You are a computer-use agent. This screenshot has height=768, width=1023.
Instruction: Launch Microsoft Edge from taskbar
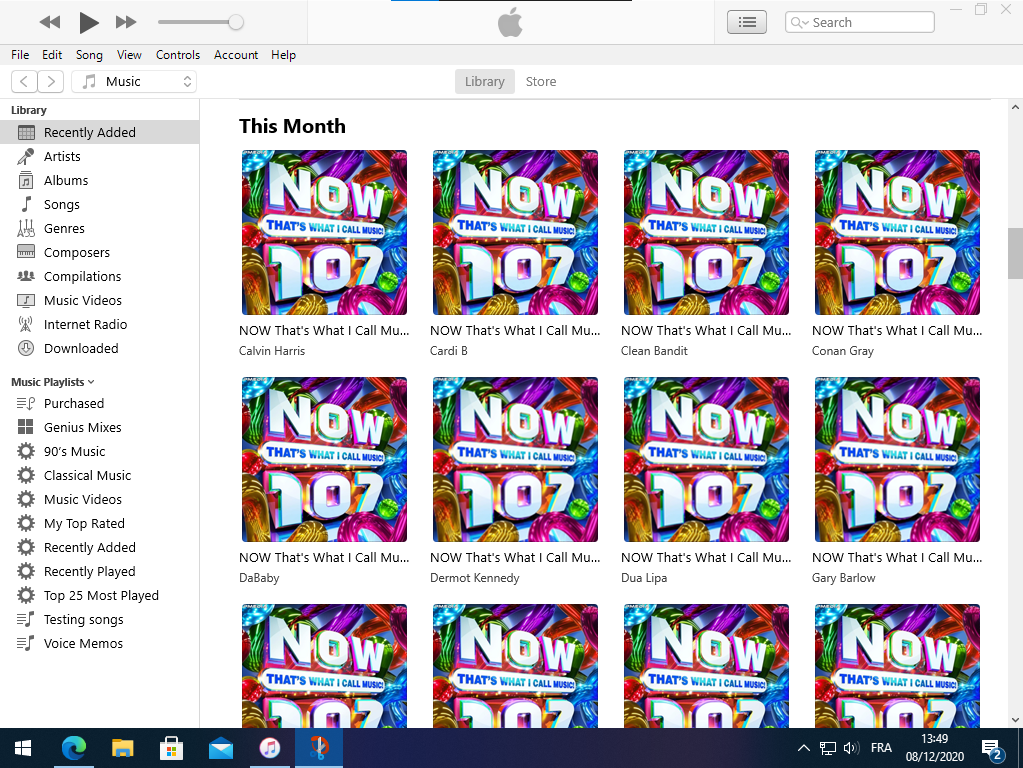[x=74, y=748]
